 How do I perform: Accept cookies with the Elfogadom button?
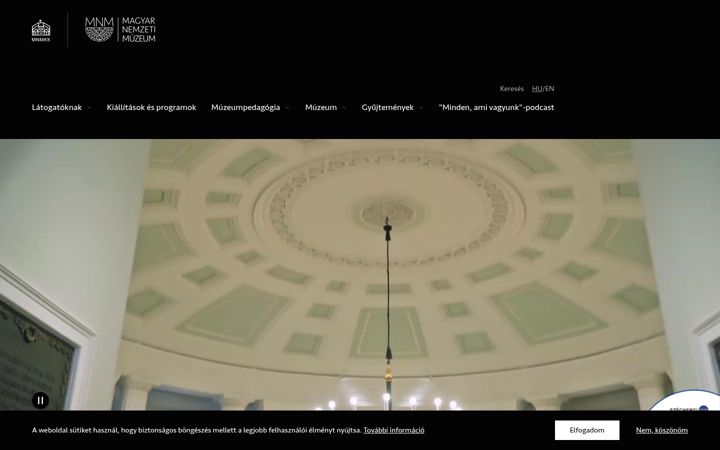[x=587, y=430]
